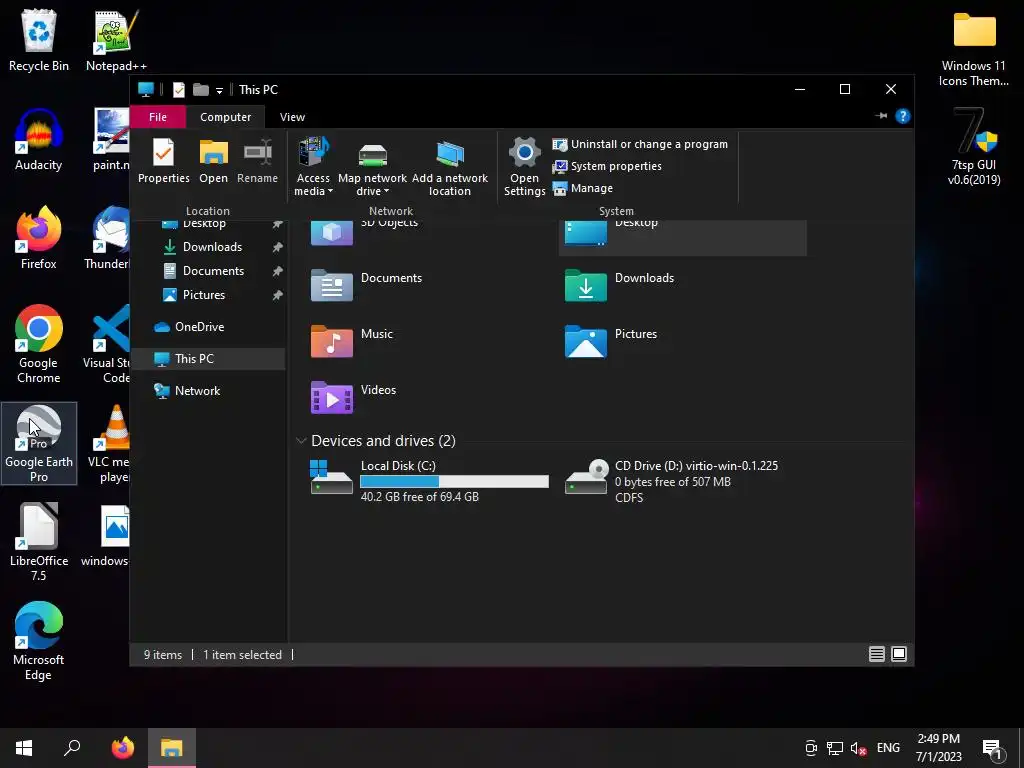Click ENG language indicator
This screenshot has height=768, width=1024.
888,748
